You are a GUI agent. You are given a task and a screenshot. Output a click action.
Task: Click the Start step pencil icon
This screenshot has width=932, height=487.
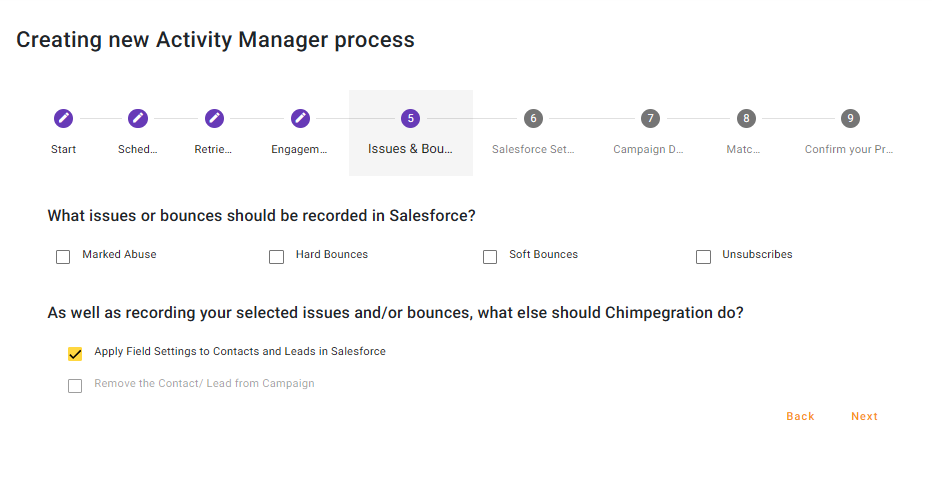point(63,118)
